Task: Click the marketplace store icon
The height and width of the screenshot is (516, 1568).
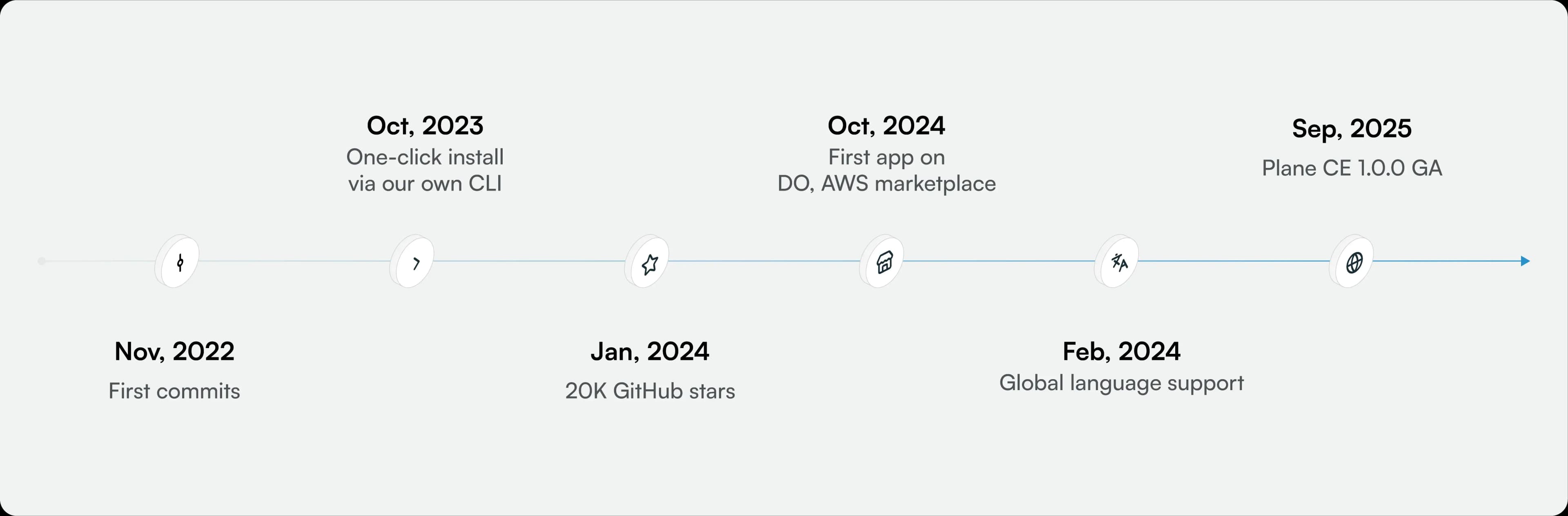Action: click(884, 263)
